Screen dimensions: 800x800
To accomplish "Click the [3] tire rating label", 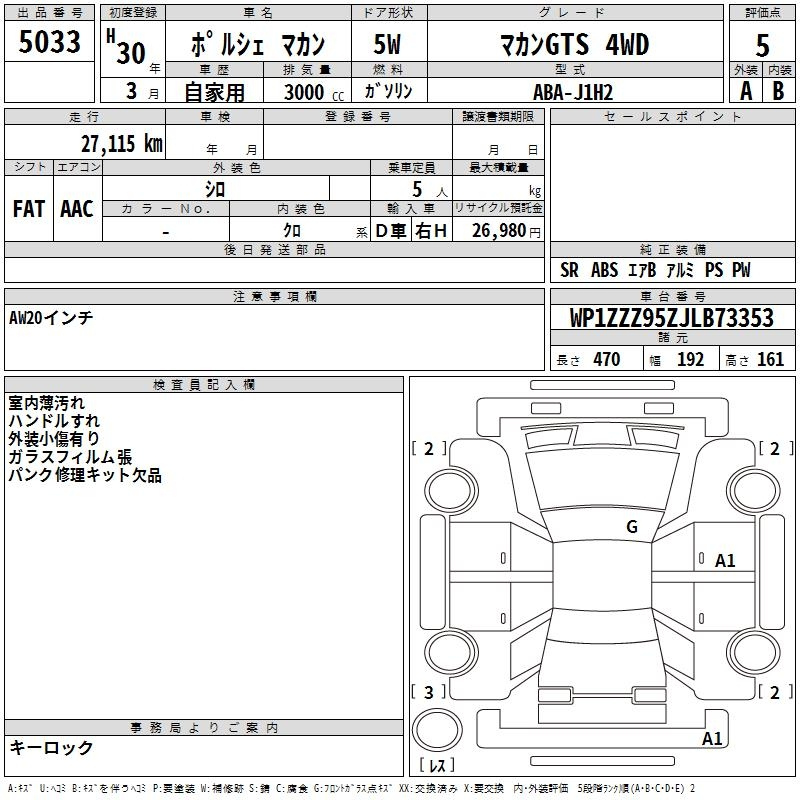I will click(x=429, y=692).
